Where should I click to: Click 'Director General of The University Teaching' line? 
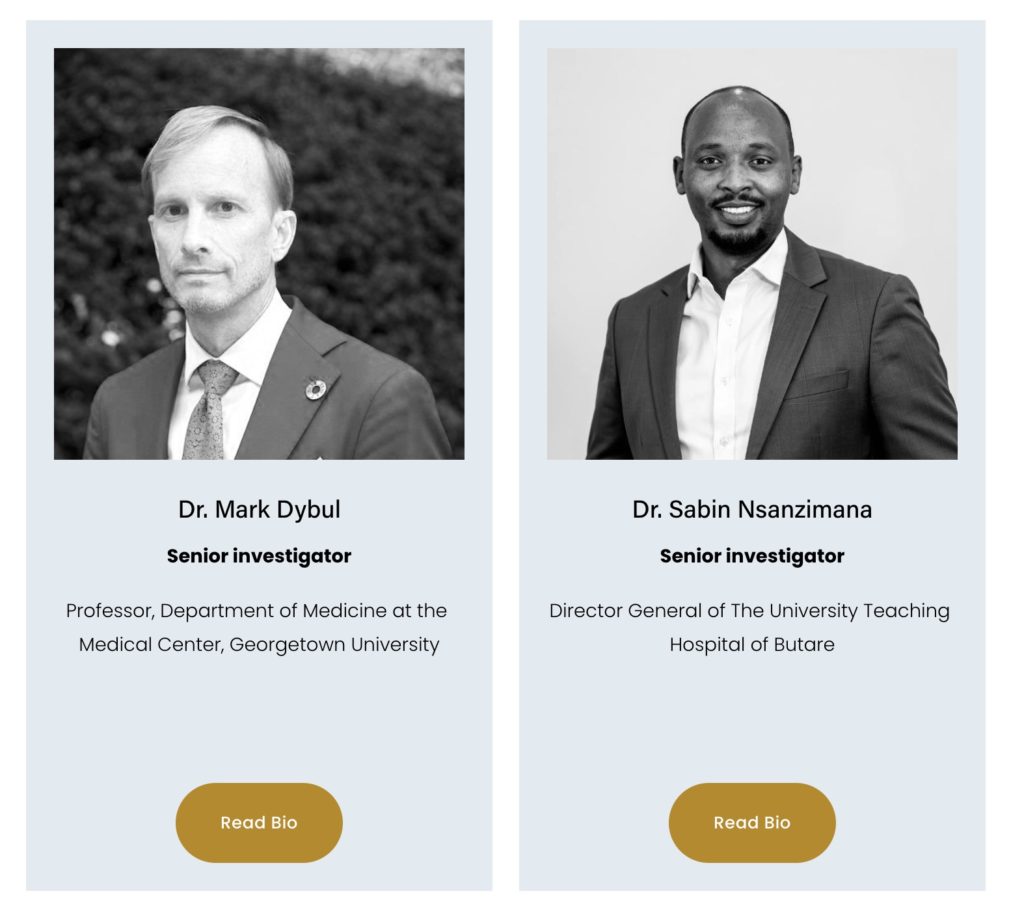pos(750,610)
